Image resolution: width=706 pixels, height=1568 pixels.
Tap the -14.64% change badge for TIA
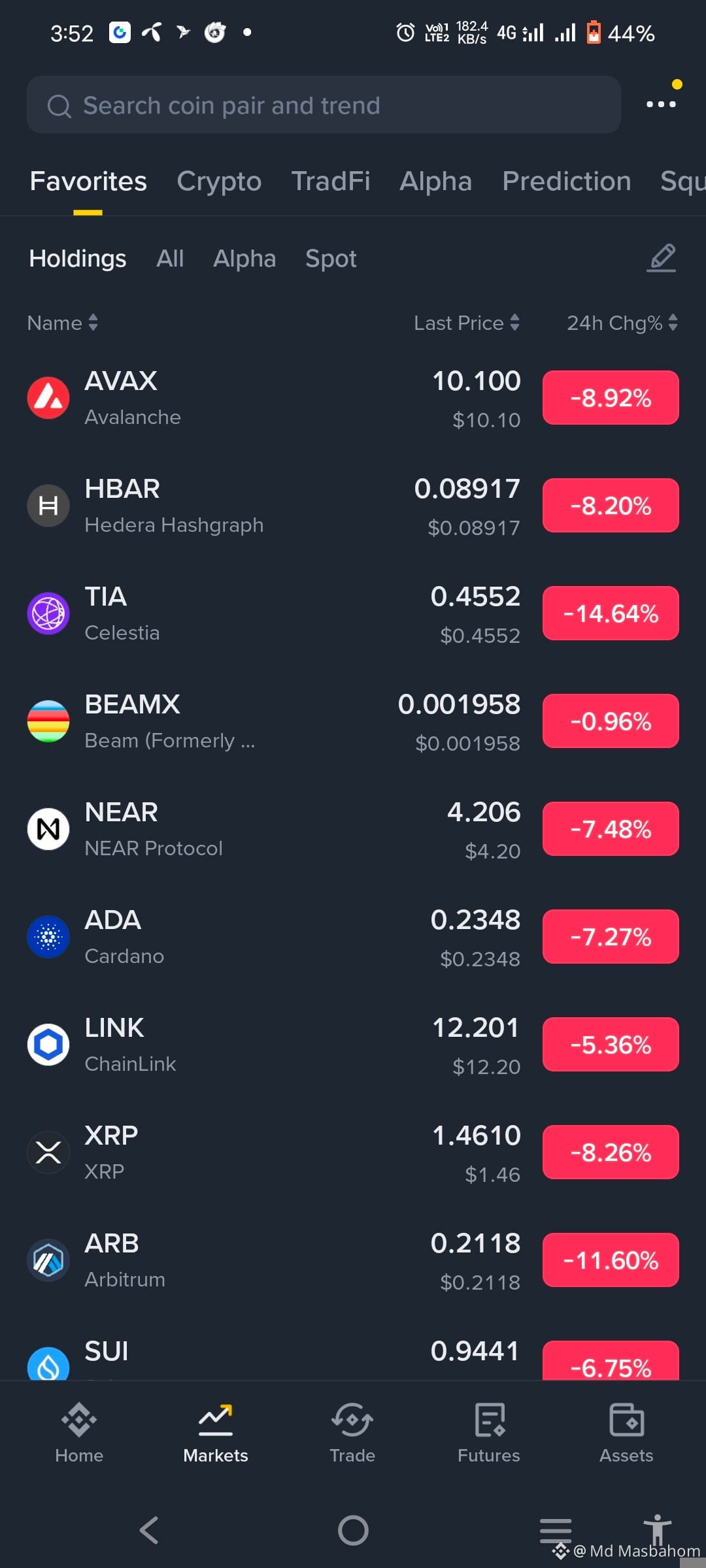point(611,613)
